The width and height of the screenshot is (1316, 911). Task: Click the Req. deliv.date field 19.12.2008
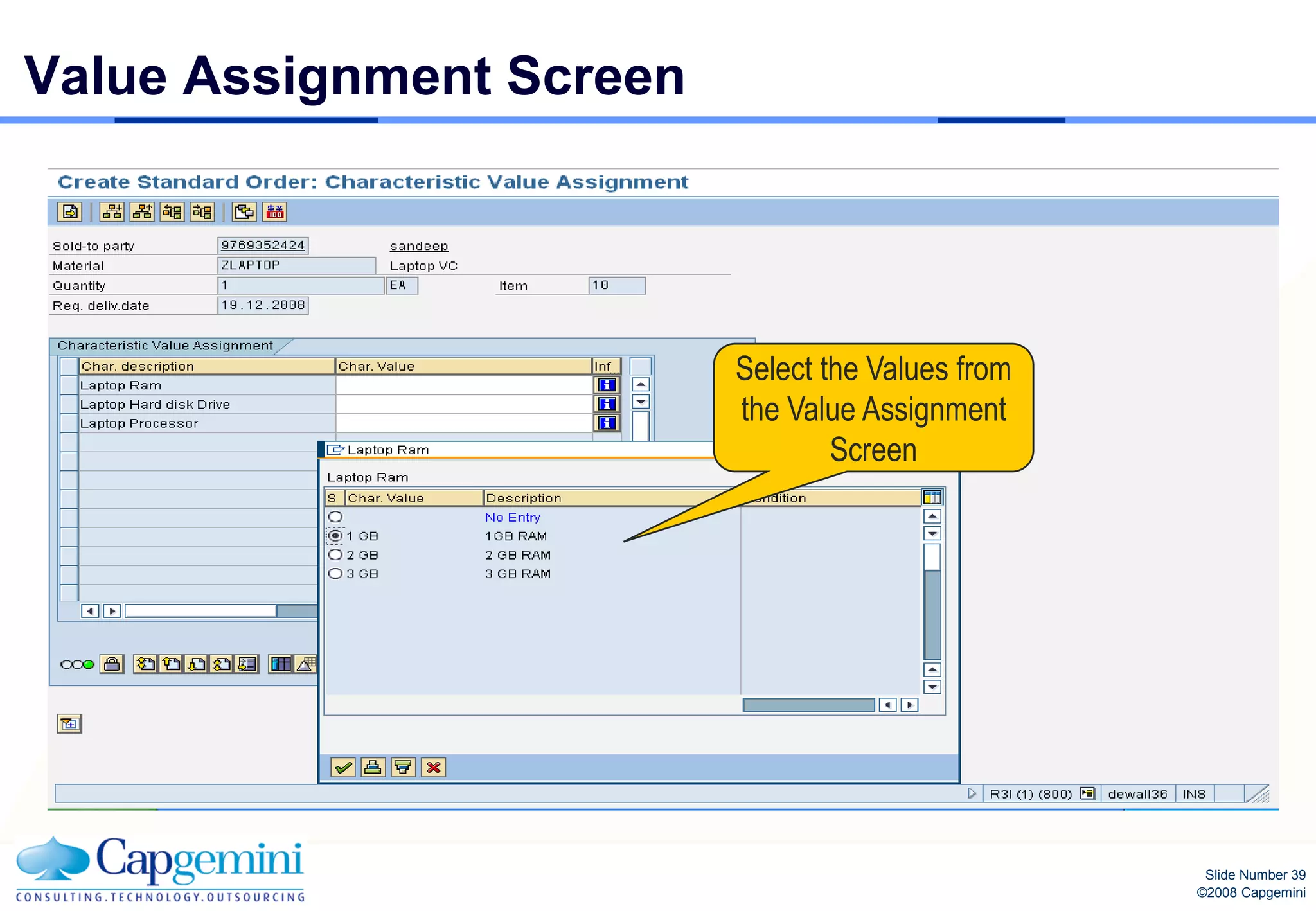point(263,305)
